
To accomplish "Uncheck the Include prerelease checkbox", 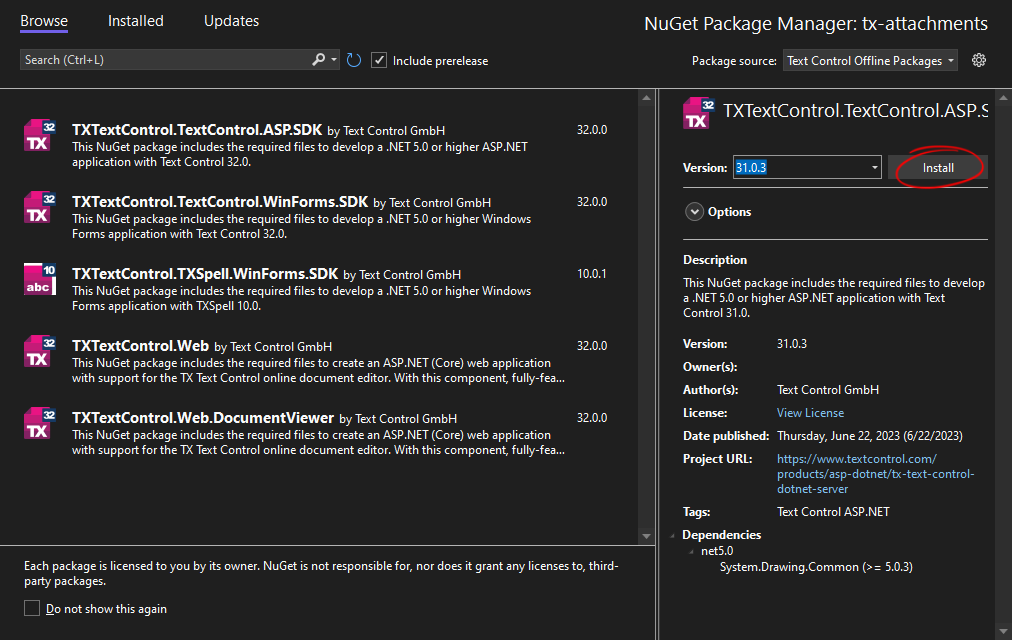I will (379, 60).
